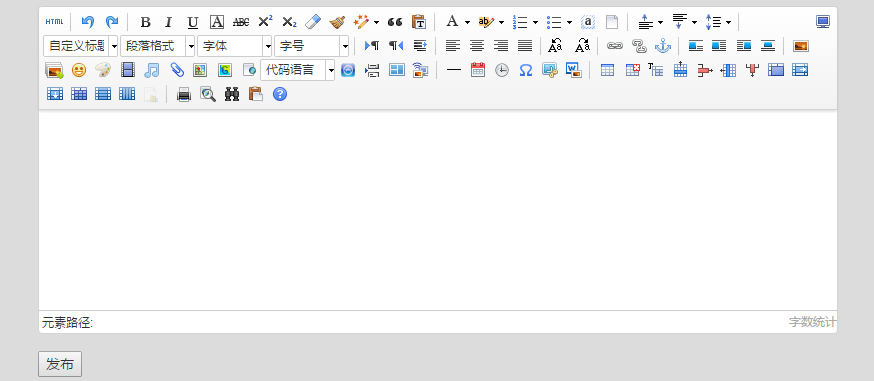Apply first line indent
The width and height of the screenshot is (874, 381).
pyautogui.click(x=420, y=46)
